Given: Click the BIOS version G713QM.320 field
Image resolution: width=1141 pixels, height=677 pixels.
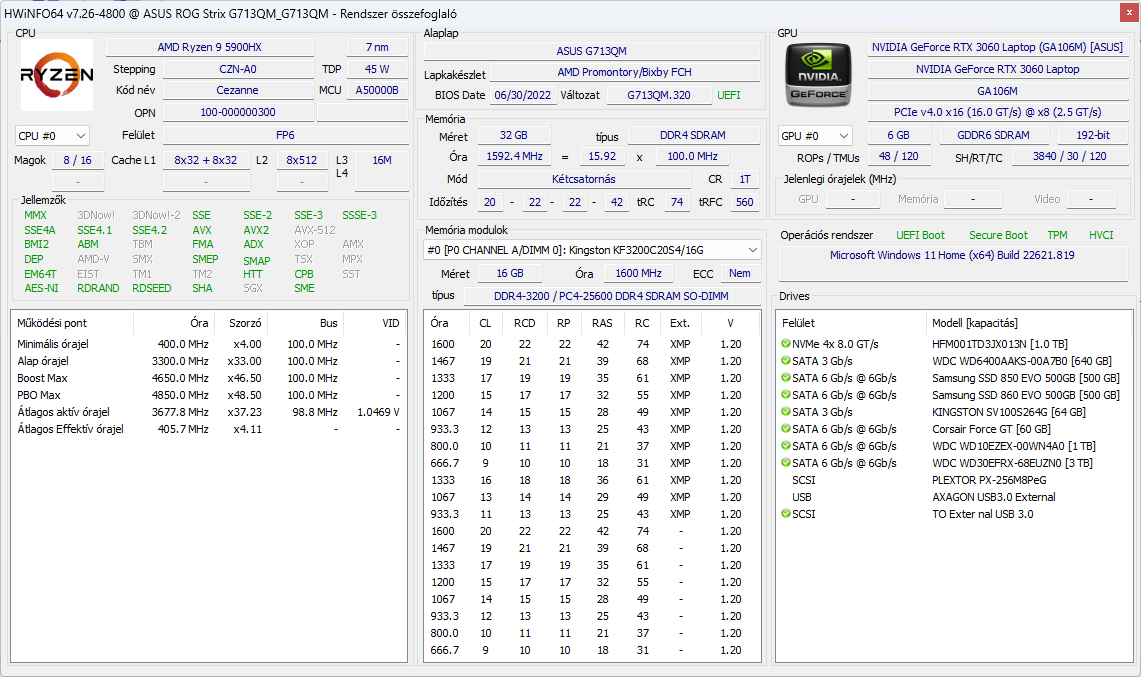Looking at the screenshot, I should click(x=659, y=95).
